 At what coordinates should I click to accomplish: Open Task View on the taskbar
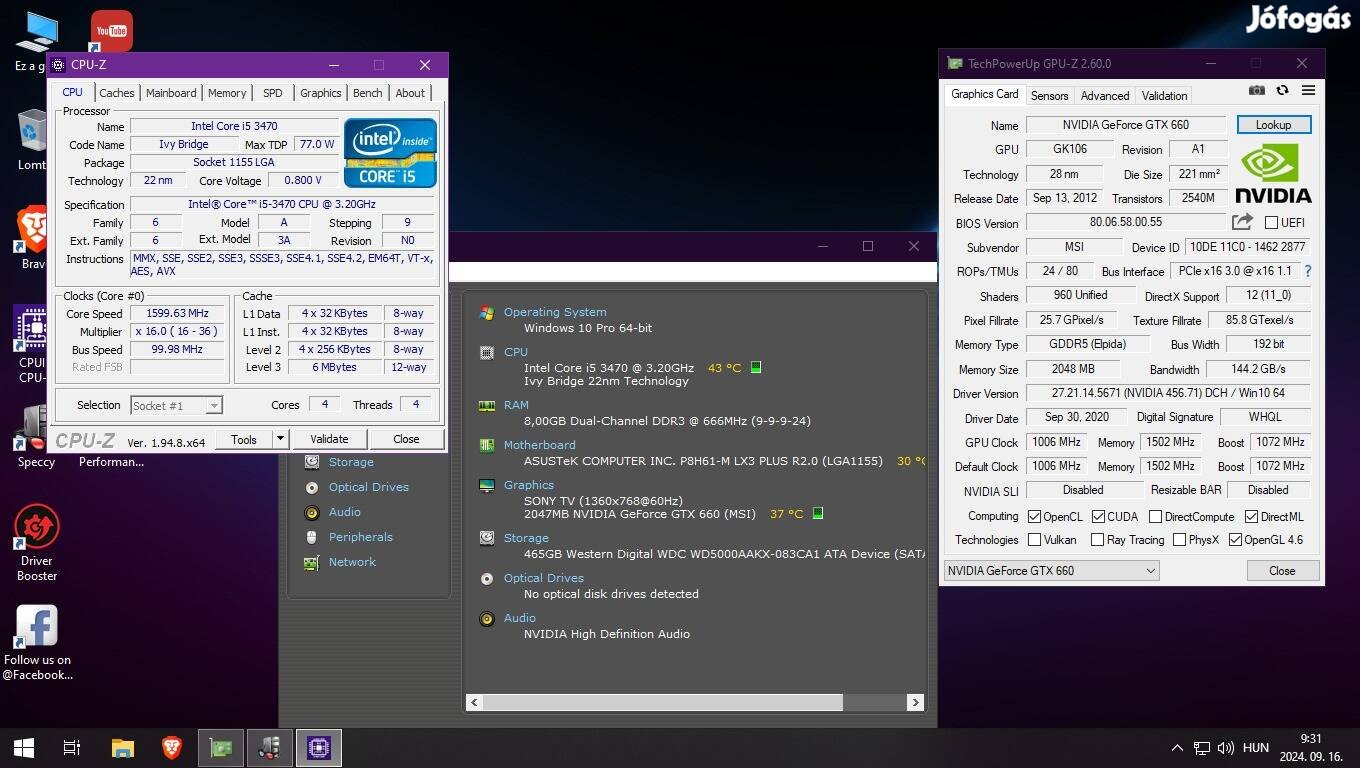coord(71,747)
